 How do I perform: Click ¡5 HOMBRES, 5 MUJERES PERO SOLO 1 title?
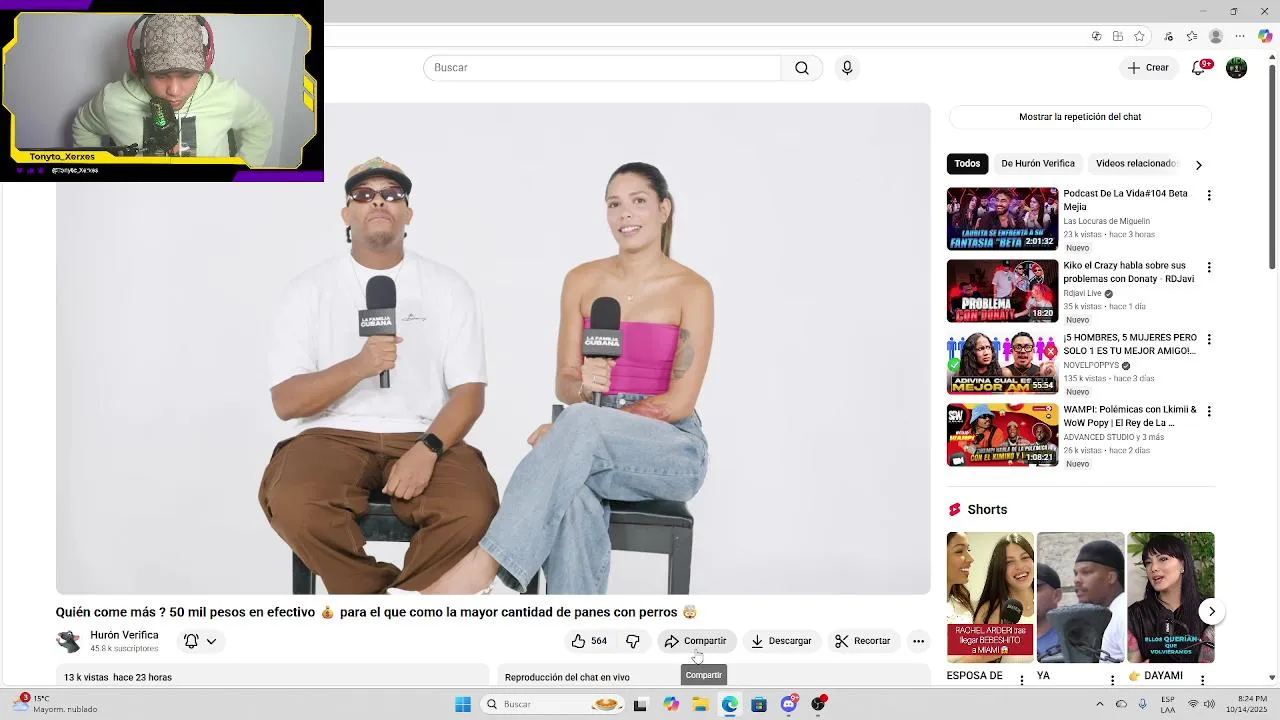tap(1130, 344)
